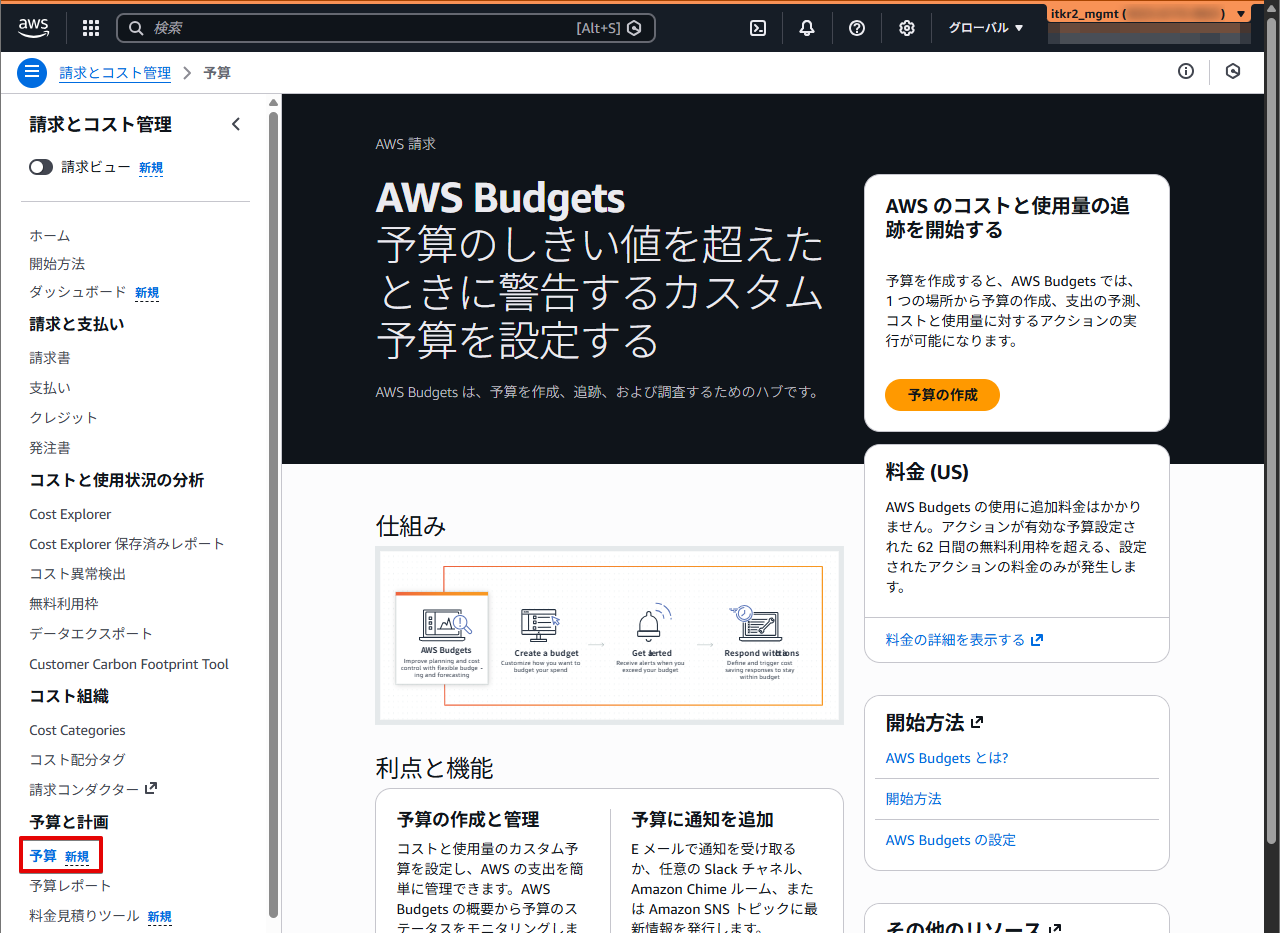Open 発注書 in the sidebar
The height and width of the screenshot is (933, 1280).
point(50,447)
